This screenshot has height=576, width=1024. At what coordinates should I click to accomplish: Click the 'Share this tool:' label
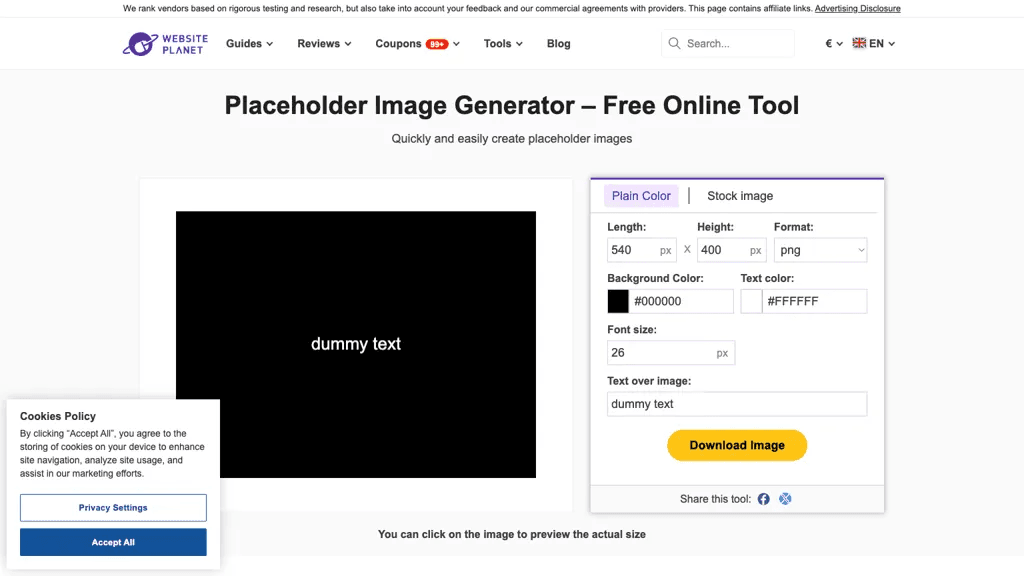[715, 499]
